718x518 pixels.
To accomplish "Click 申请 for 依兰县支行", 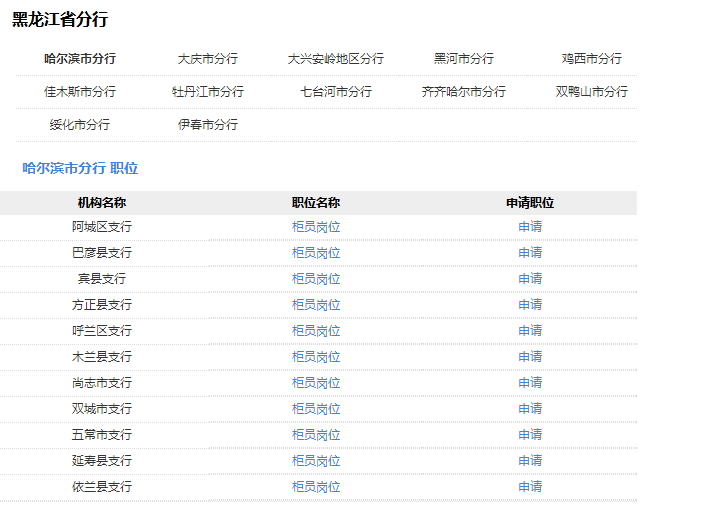I will coord(530,487).
